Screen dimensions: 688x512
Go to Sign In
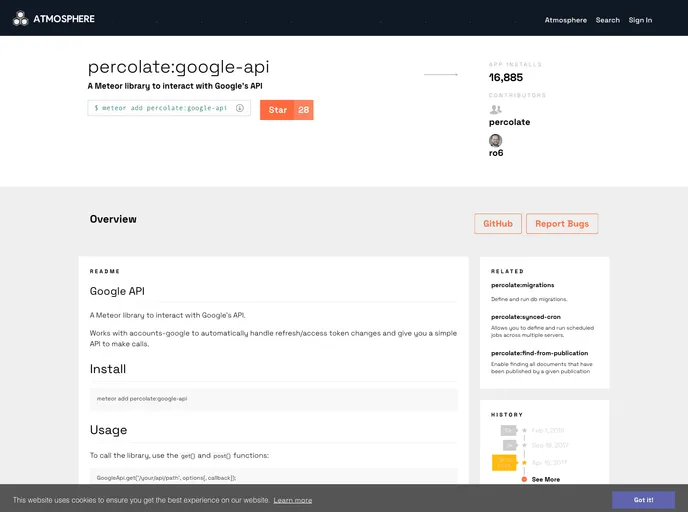tap(640, 20)
